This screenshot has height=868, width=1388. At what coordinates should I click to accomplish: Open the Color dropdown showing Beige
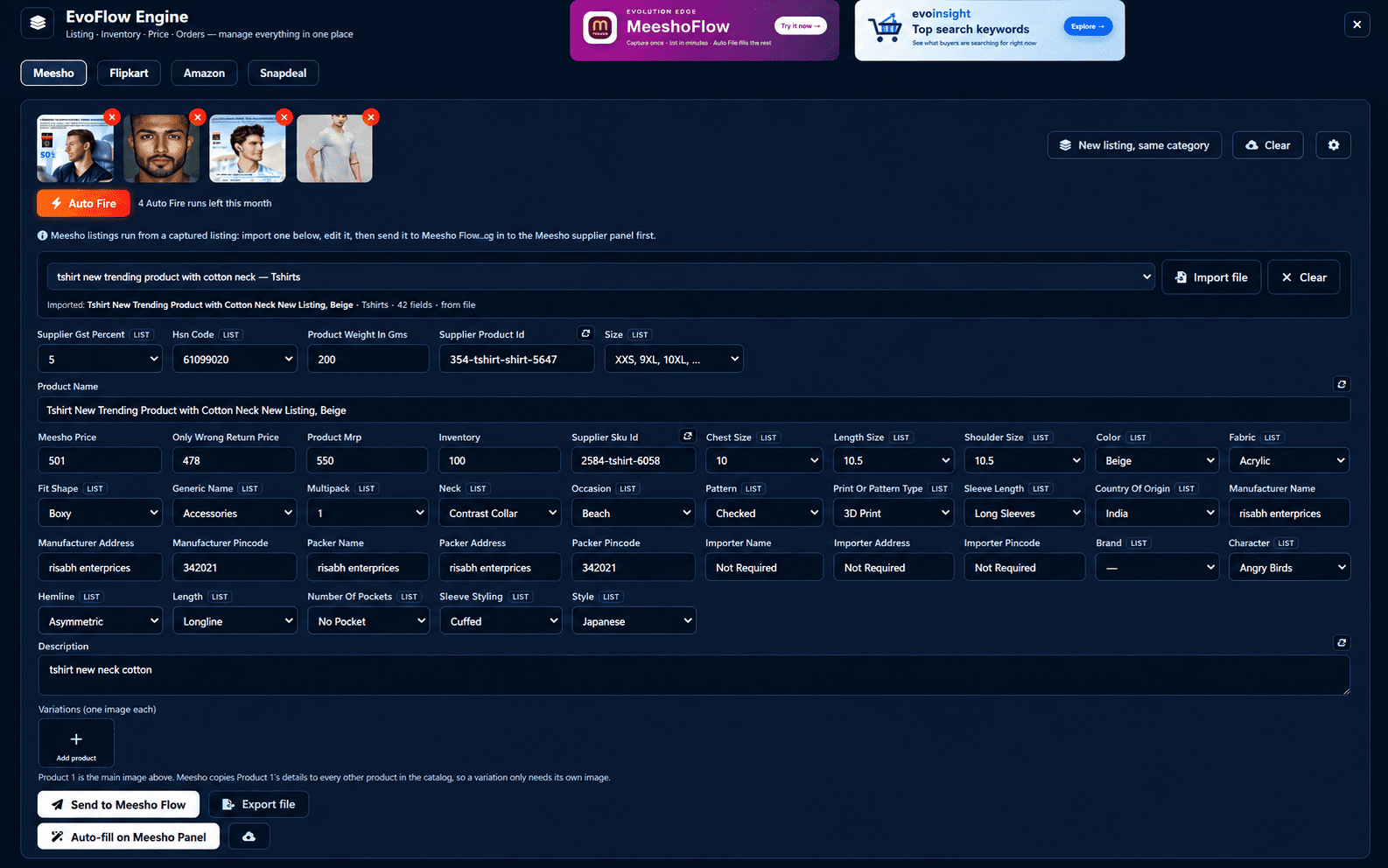pos(1157,460)
